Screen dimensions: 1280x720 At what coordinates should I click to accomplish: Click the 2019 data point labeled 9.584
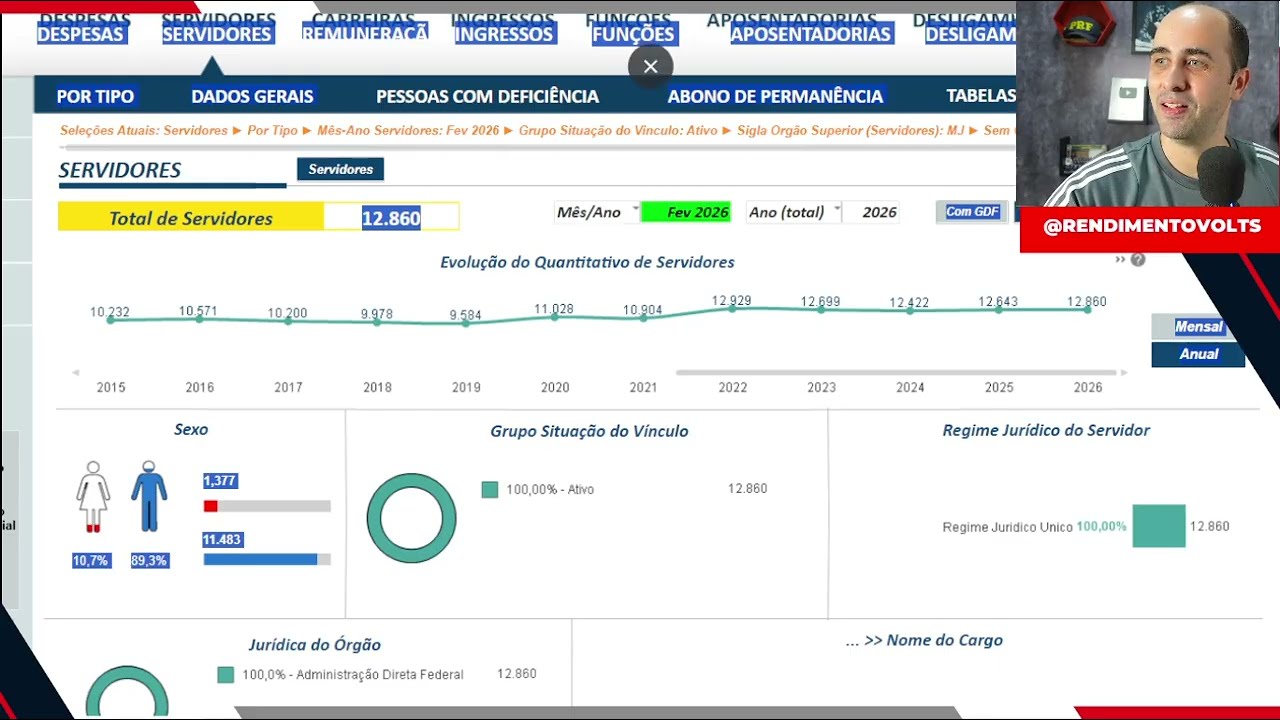pyautogui.click(x=465, y=322)
